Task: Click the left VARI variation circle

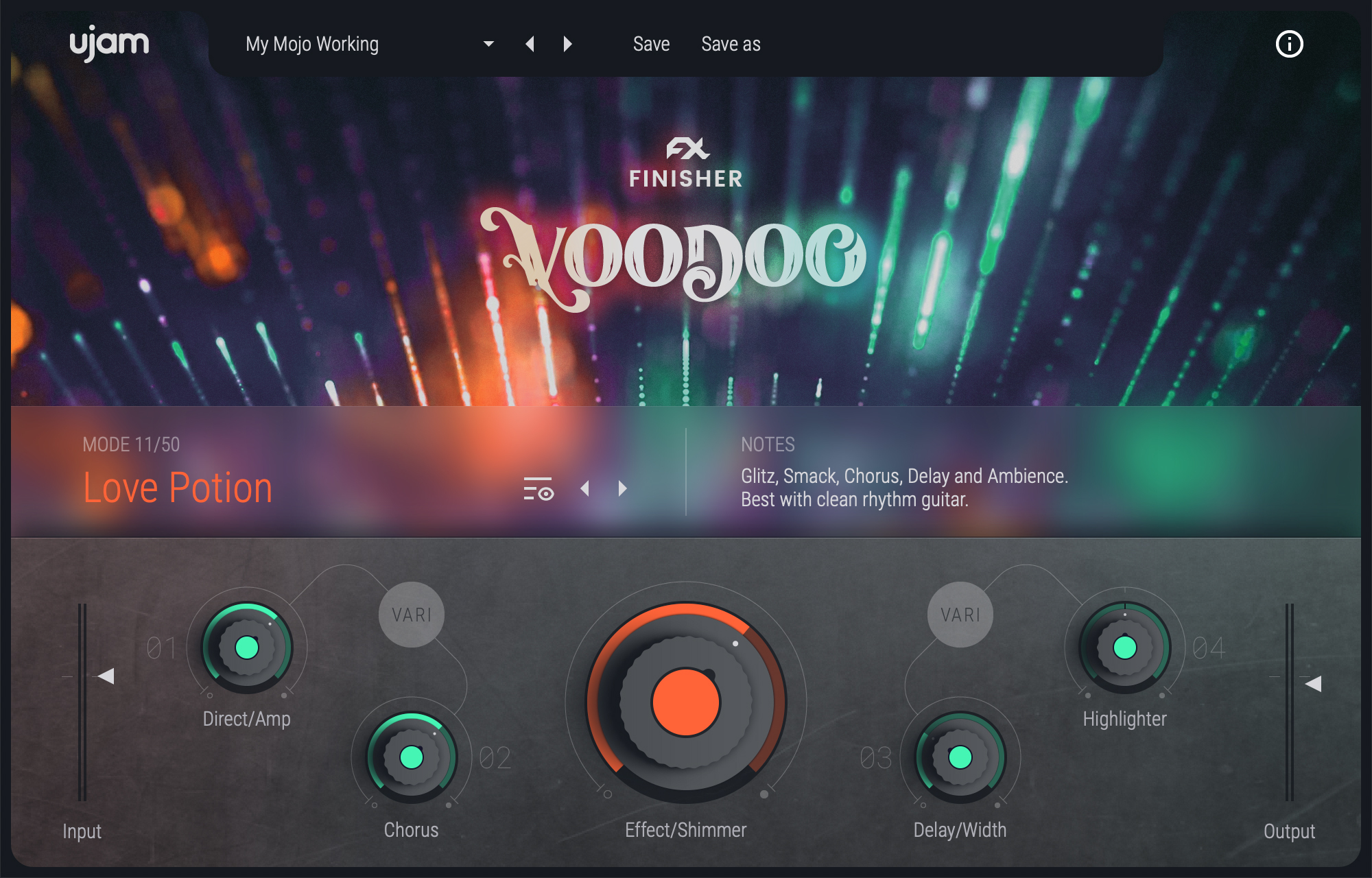Action: 411,615
